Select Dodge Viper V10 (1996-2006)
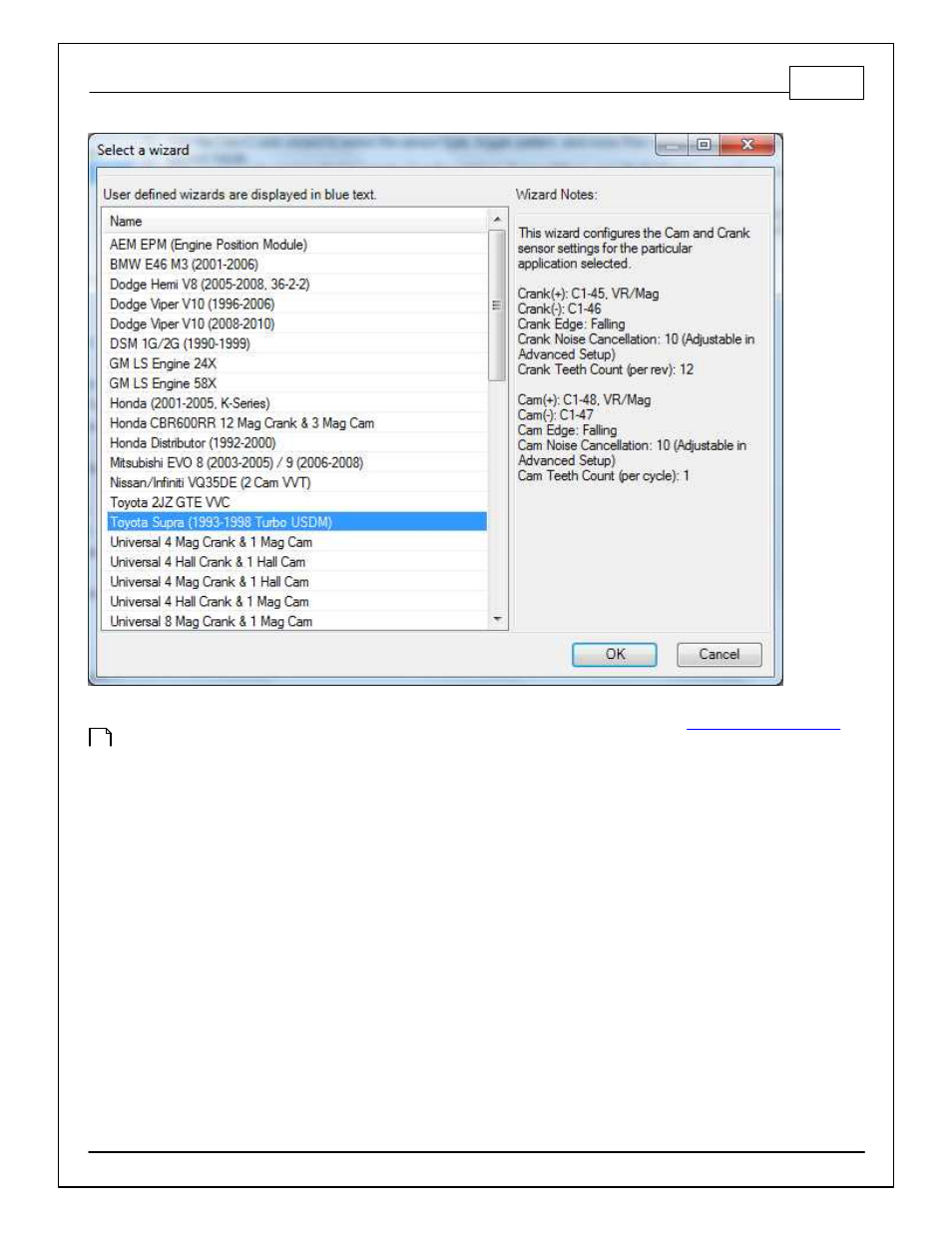952x1233 pixels. click(x=295, y=305)
